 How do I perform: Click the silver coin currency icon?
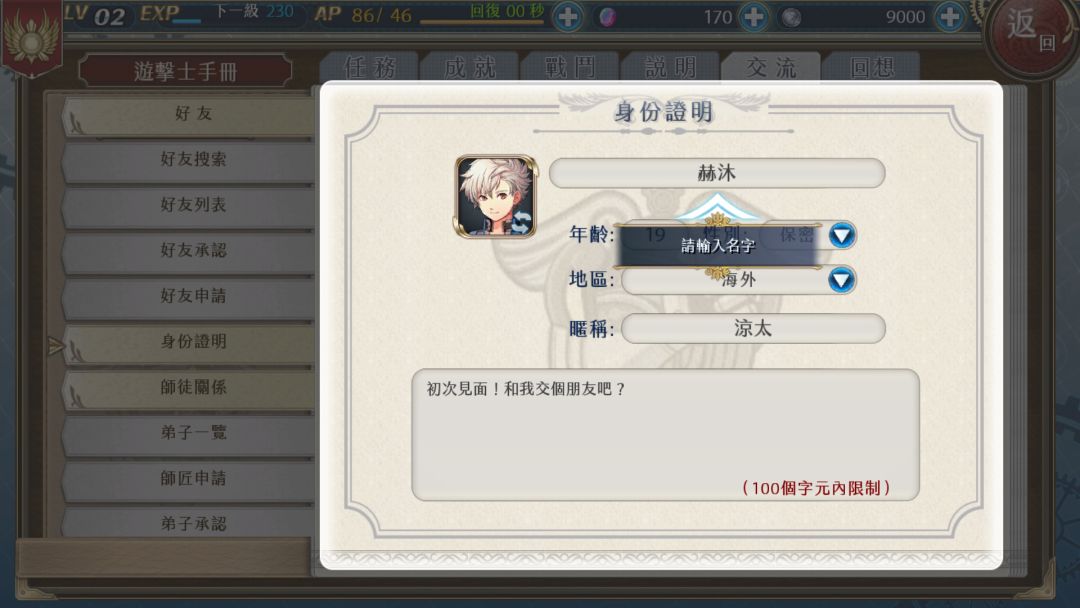tap(791, 17)
